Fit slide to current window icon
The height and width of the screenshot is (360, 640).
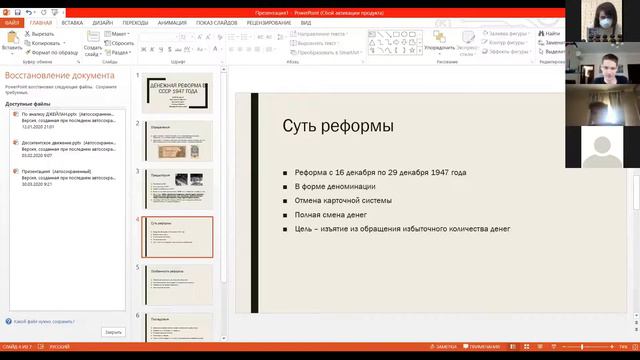tap(635, 347)
